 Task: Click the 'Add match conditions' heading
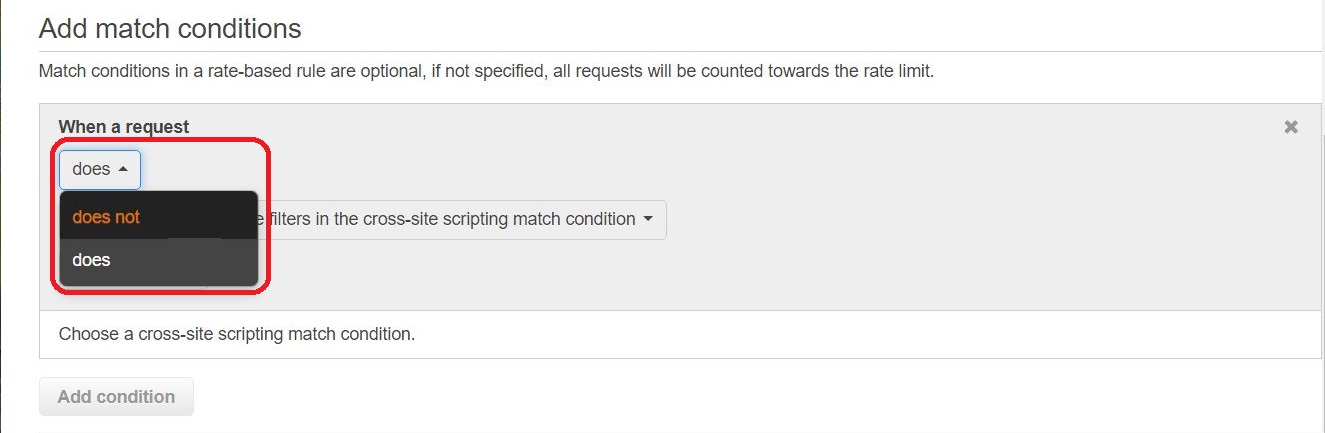170,28
